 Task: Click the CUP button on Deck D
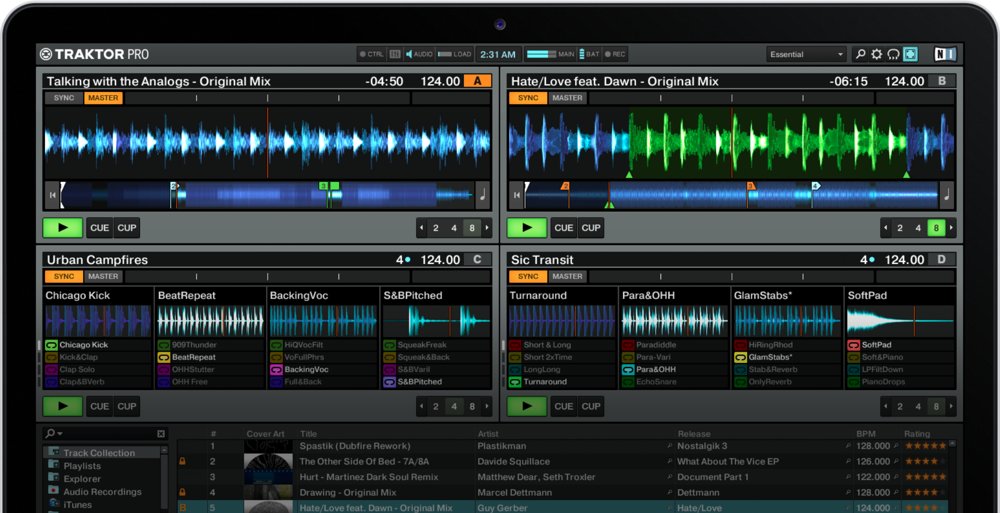(591, 406)
